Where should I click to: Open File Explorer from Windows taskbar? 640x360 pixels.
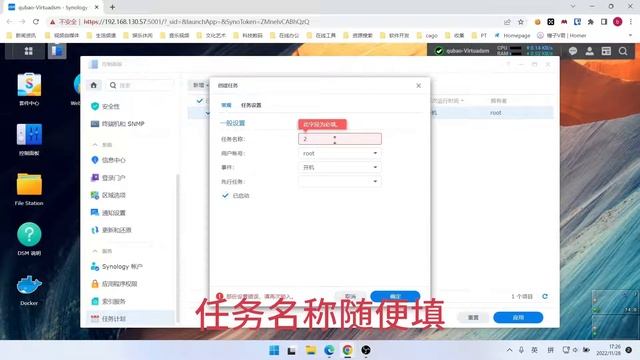coord(311,350)
